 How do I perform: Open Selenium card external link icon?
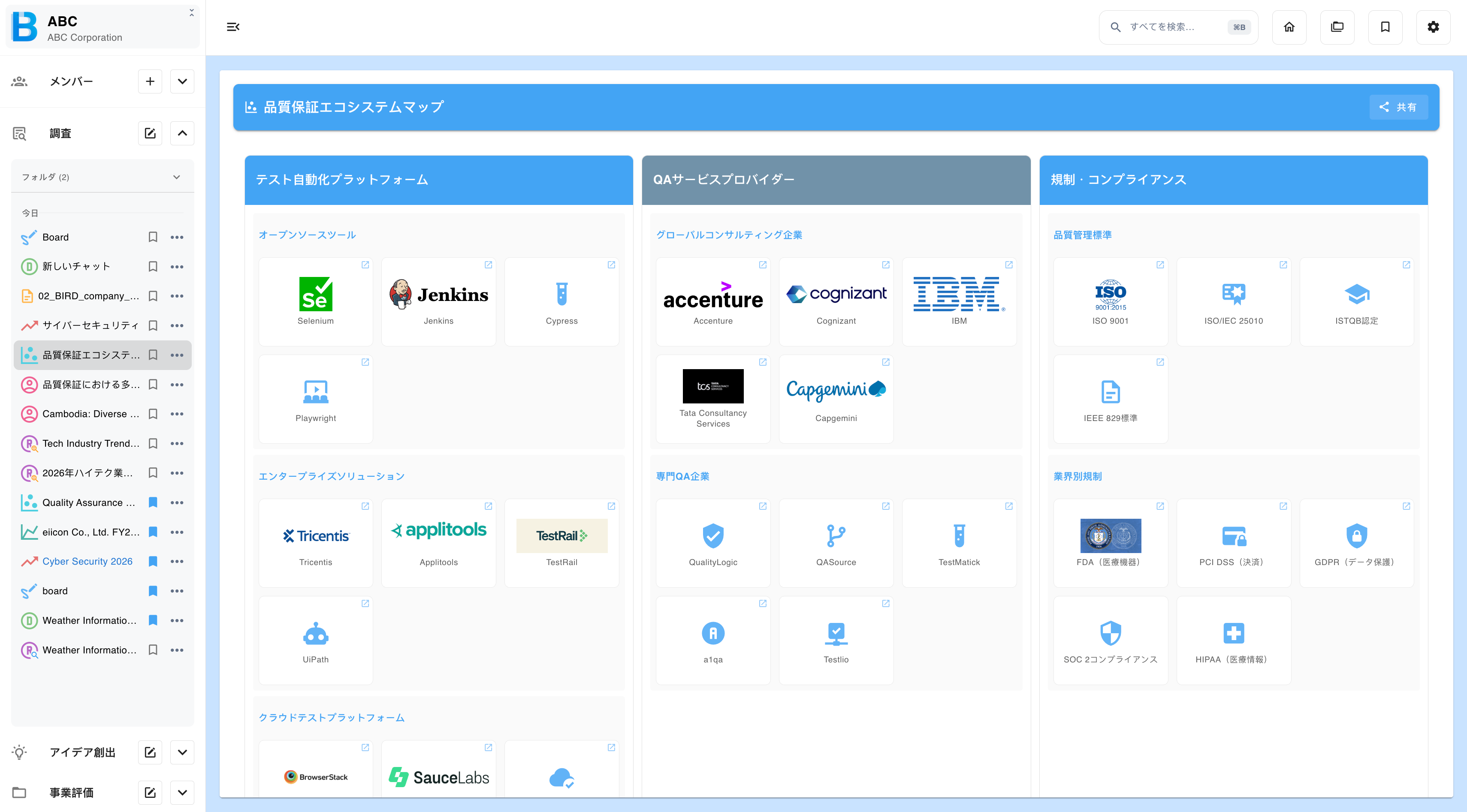[x=365, y=265]
